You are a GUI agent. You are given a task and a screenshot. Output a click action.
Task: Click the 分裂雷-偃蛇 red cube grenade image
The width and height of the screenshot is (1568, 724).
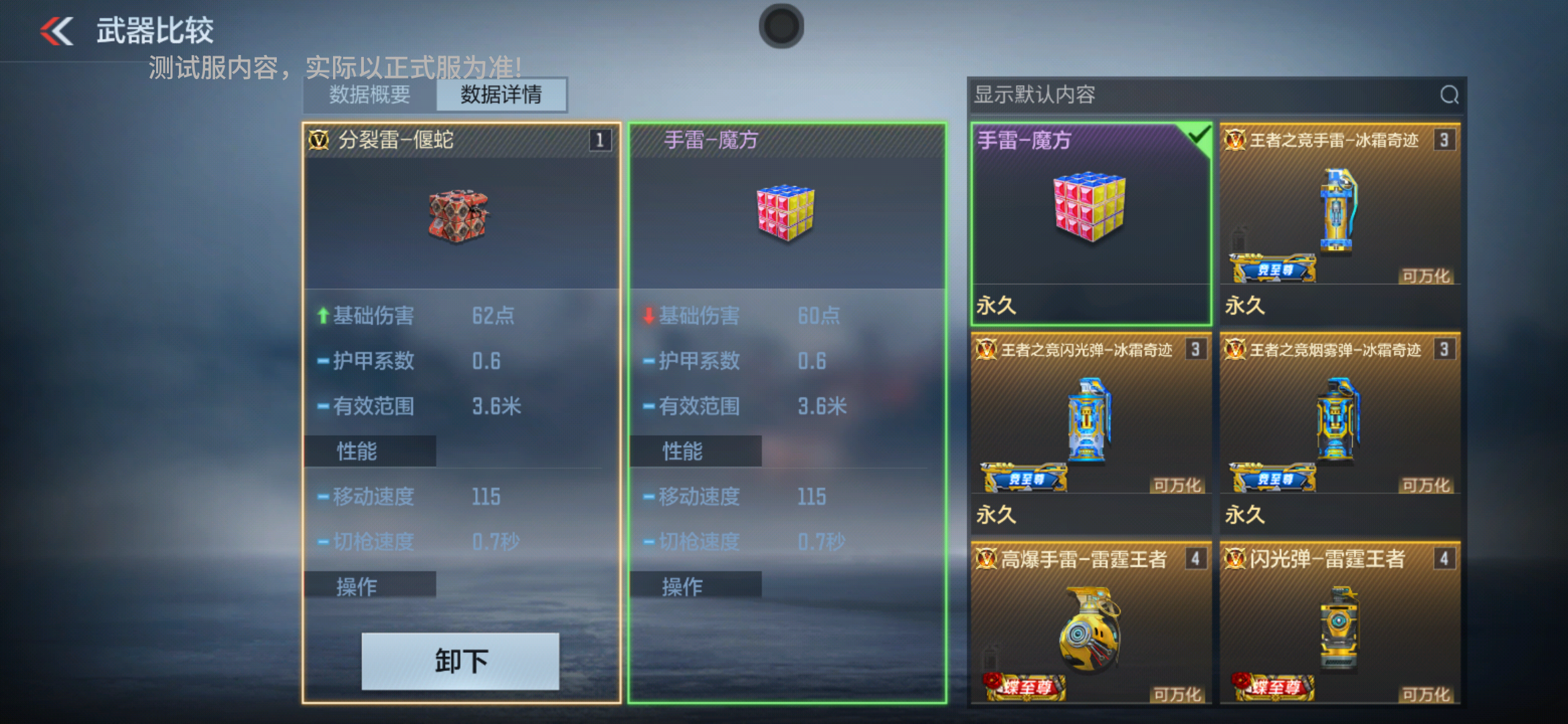[459, 216]
